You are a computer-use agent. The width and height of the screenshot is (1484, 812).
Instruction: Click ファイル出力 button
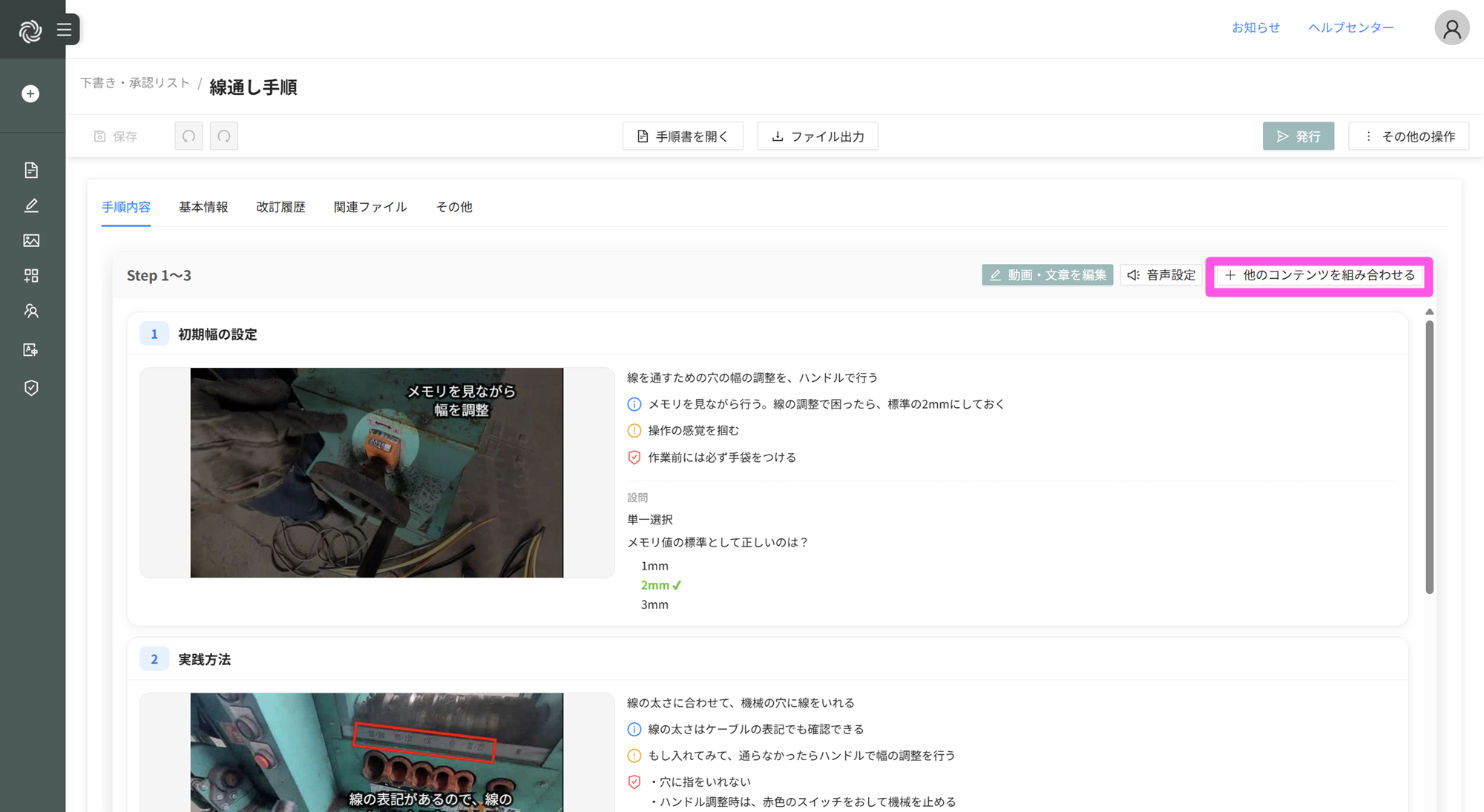[x=818, y=136]
